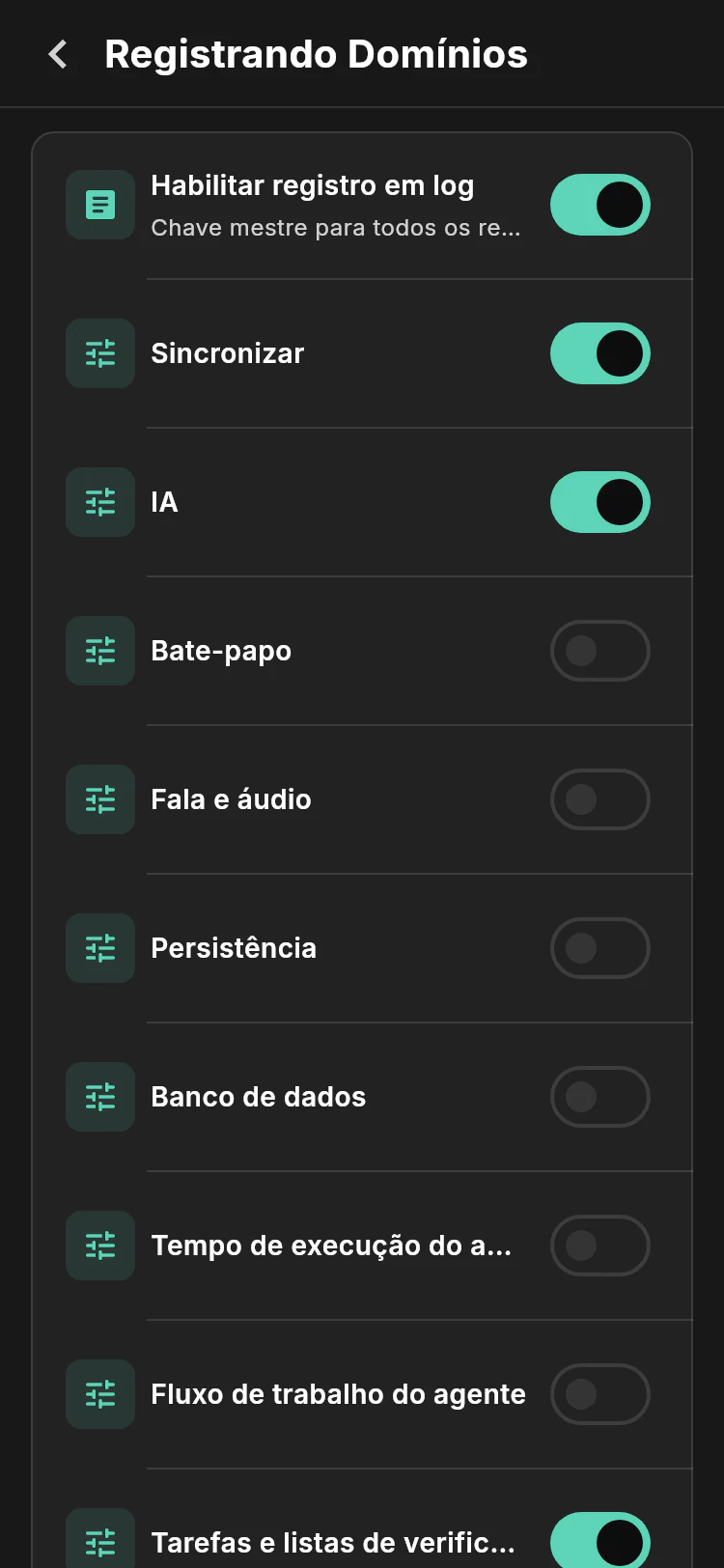Enable the Persistência logging toggle
Viewport: 724px width, 1568px height.
pyautogui.click(x=600, y=948)
